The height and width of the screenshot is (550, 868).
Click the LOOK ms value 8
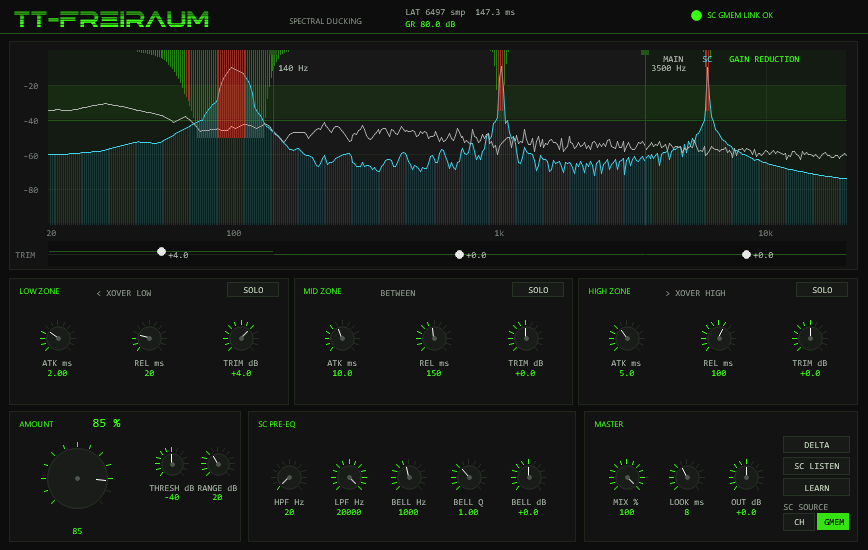[686, 512]
